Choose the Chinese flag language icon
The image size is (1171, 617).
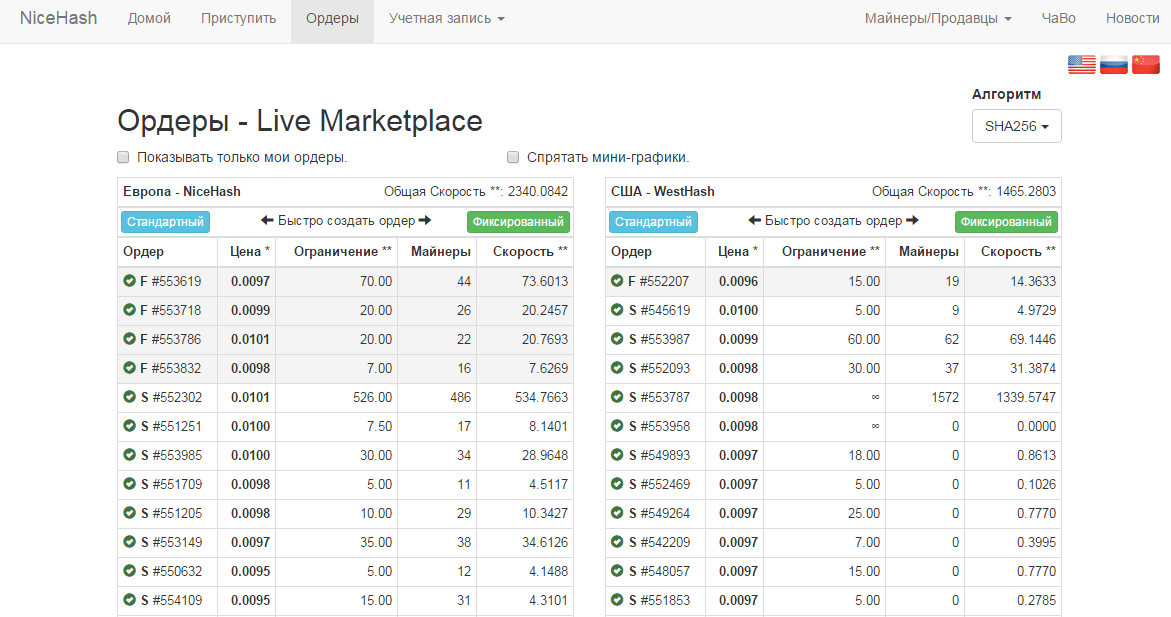pos(1145,65)
